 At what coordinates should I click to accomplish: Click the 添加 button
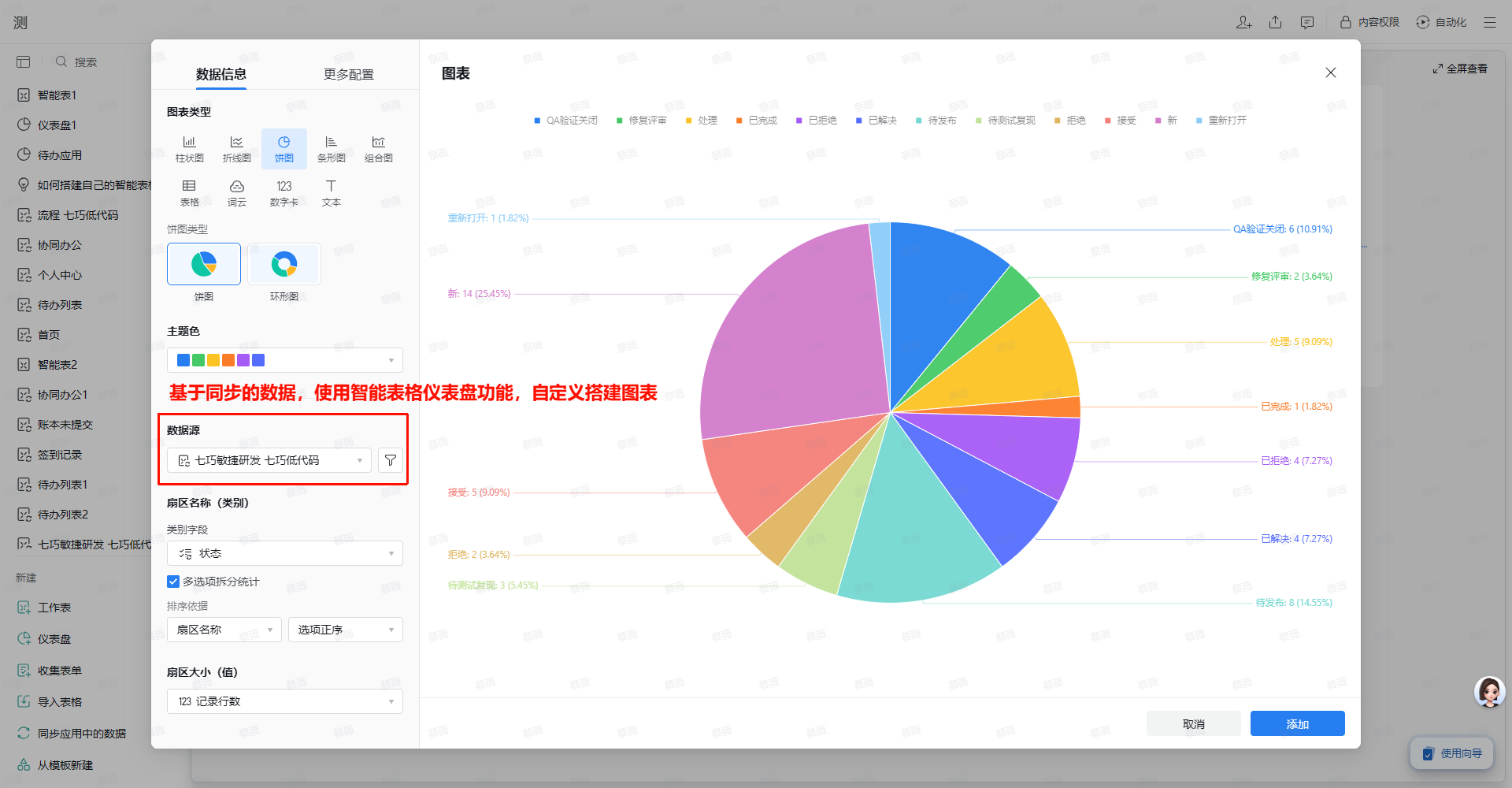(1297, 723)
